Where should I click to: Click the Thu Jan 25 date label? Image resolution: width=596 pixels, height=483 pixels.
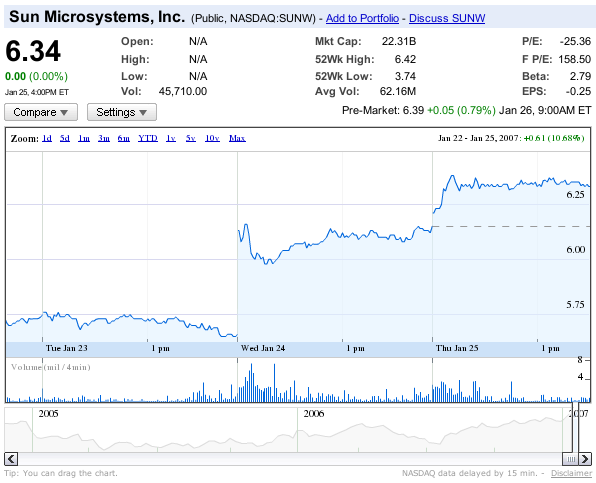coord(457,348)
